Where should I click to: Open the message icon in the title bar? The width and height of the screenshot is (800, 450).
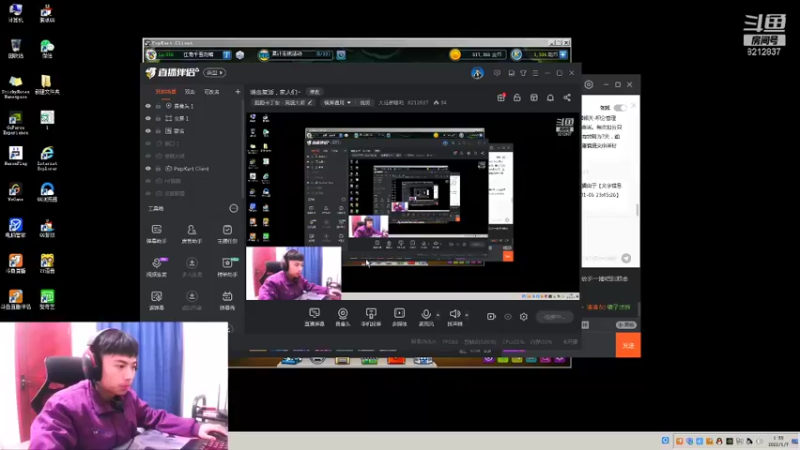click(x=497, y=73)
